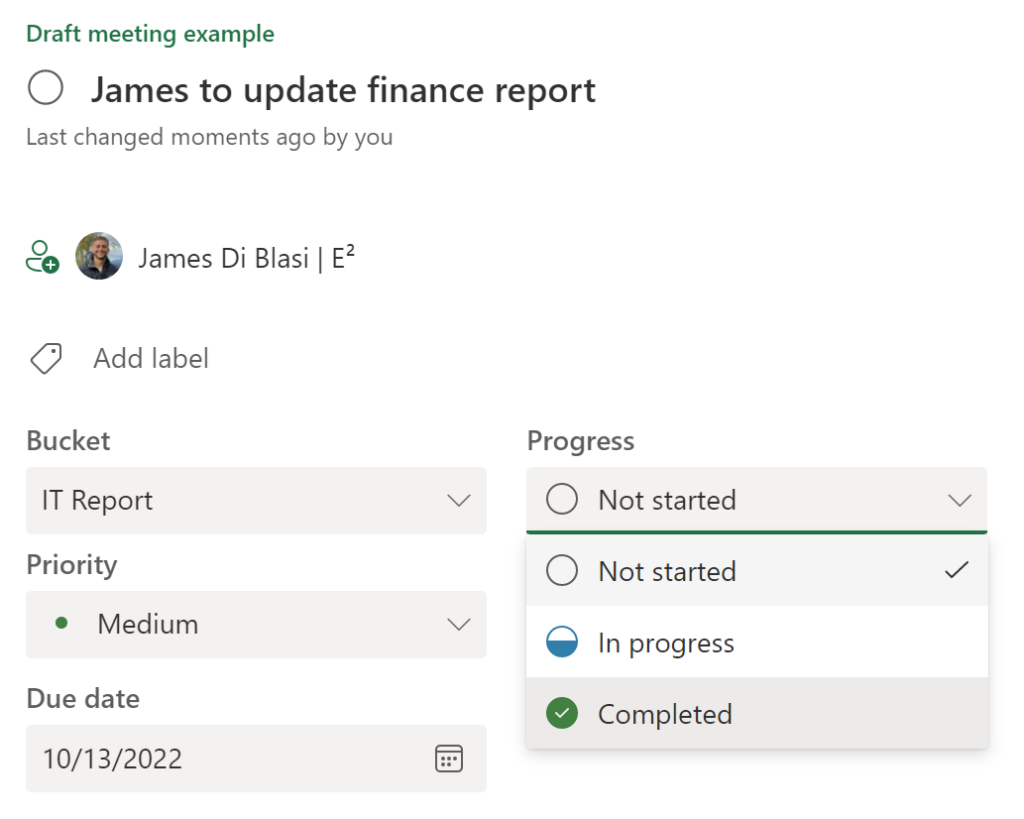This screenshot has height=819, width=1024.
Task: Click the green Medium priority dot
Action: (x=62, y=623)
